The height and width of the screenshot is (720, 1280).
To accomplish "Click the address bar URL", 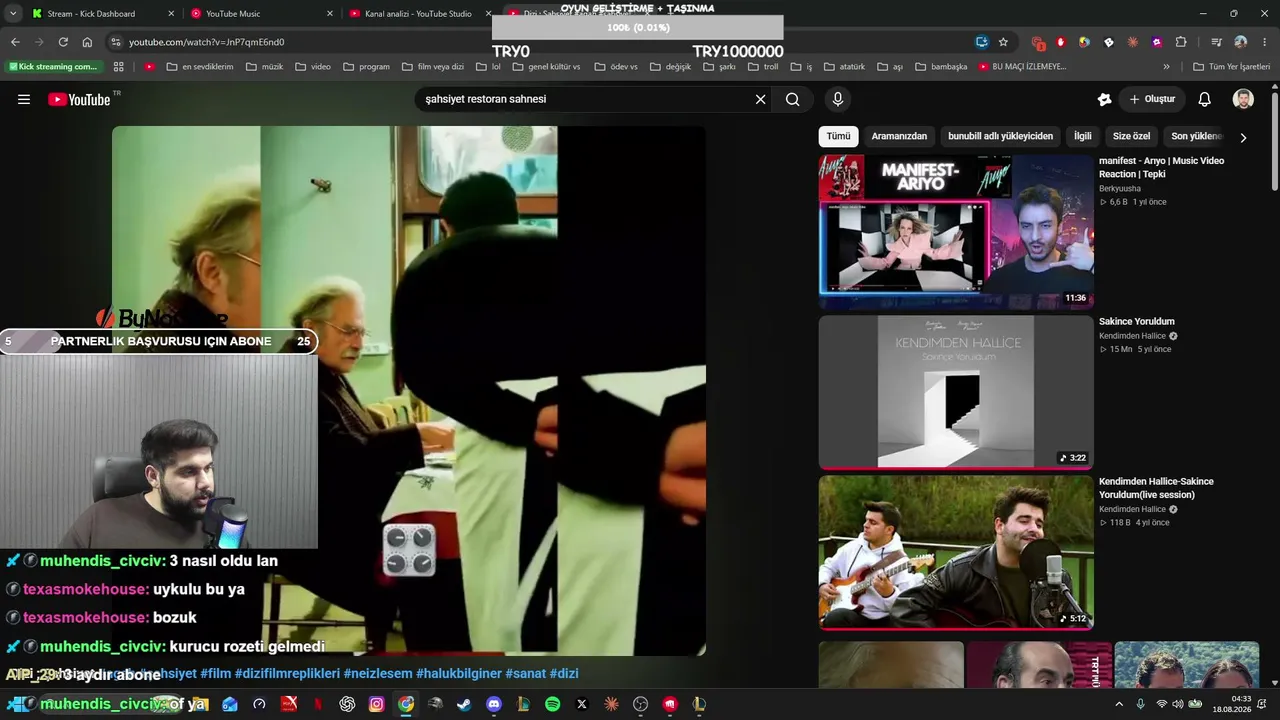I will coord(207,42).
